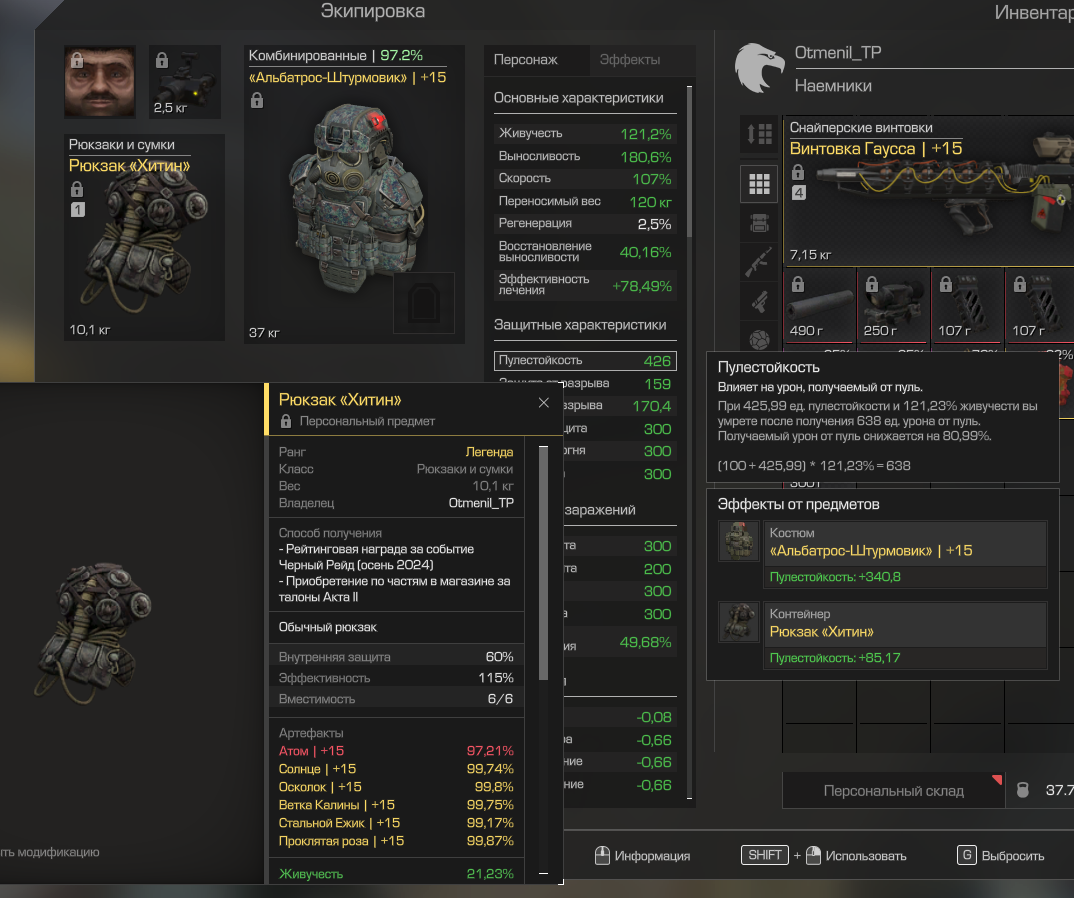This screenshot has width=1074, height=898.
Task: Select the Пулестойкость stat row
Action: 584,361
